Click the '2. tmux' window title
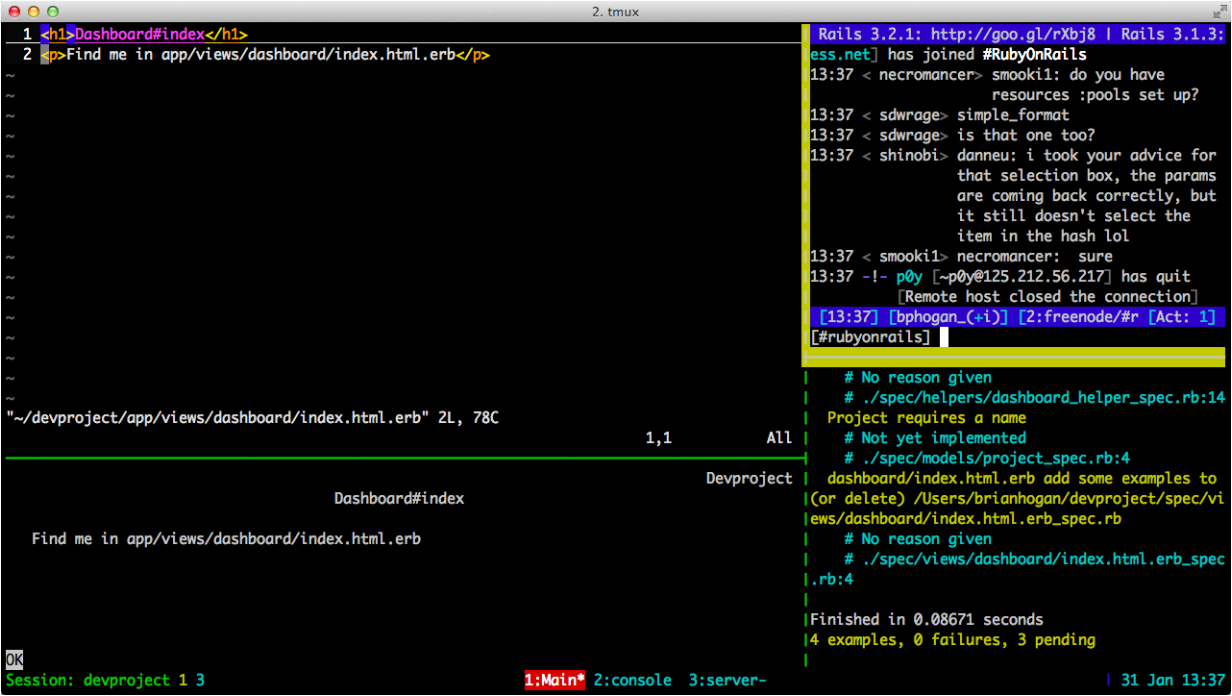 [616, 10]
